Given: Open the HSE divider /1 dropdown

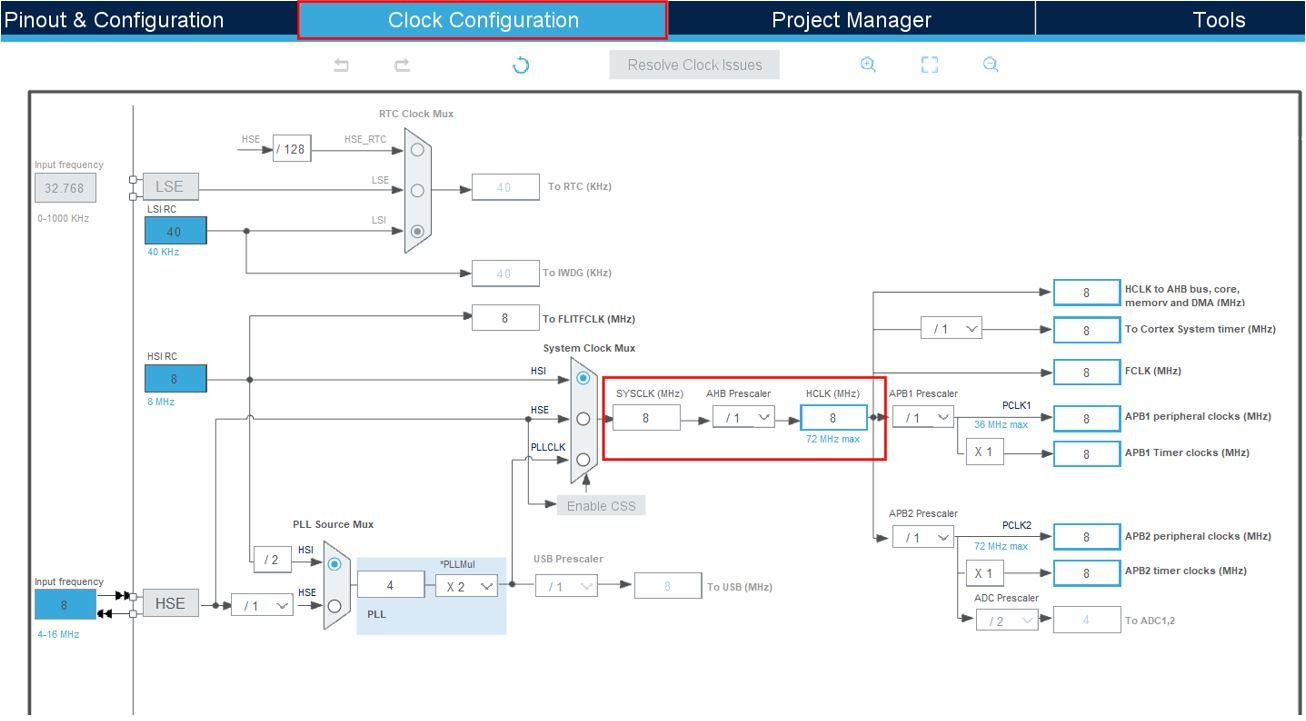Looking at the screenshot, I should point(262,605).
